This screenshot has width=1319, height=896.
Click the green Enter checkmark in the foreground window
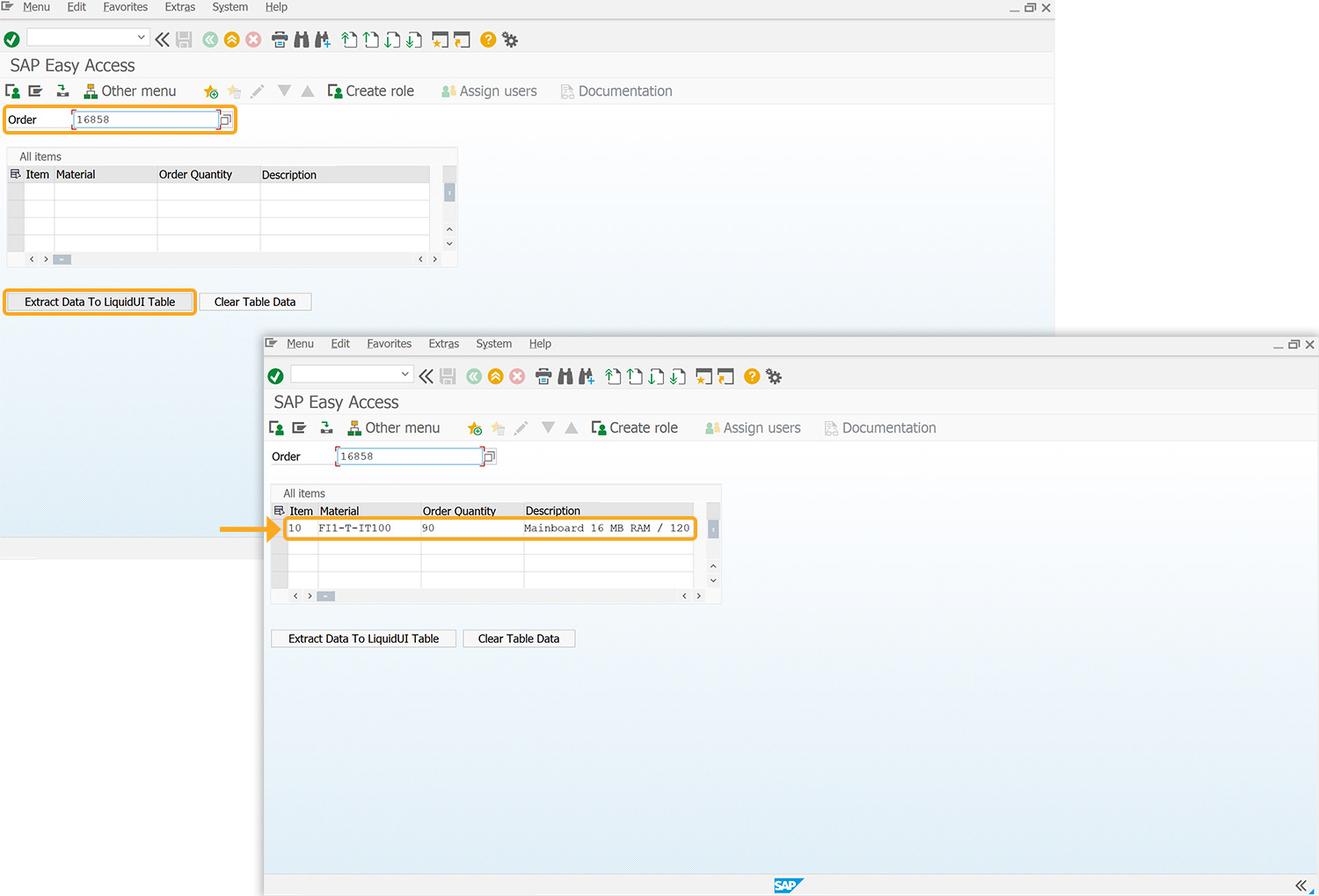(275, 376)
